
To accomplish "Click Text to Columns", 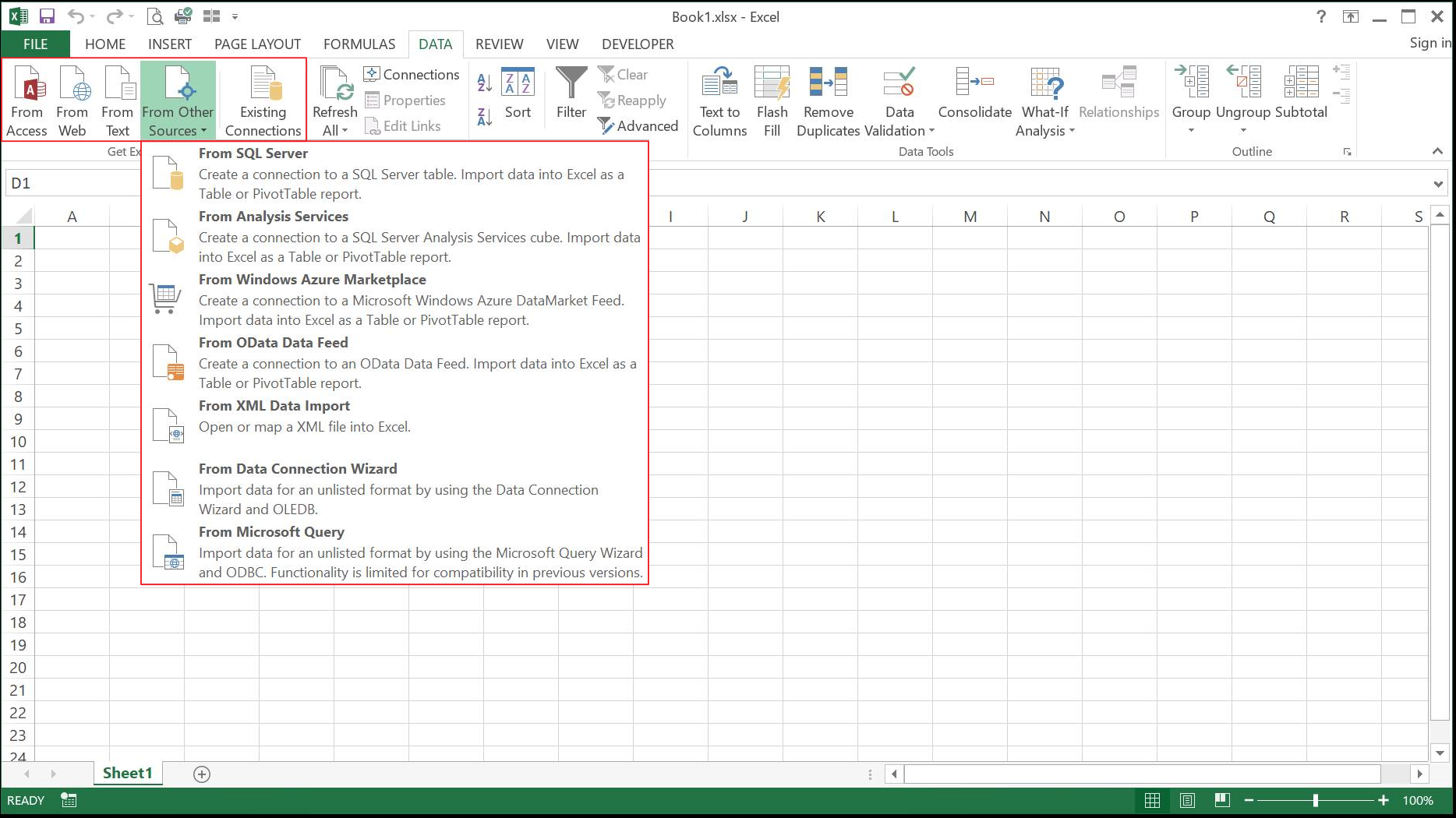I will 719,101.
